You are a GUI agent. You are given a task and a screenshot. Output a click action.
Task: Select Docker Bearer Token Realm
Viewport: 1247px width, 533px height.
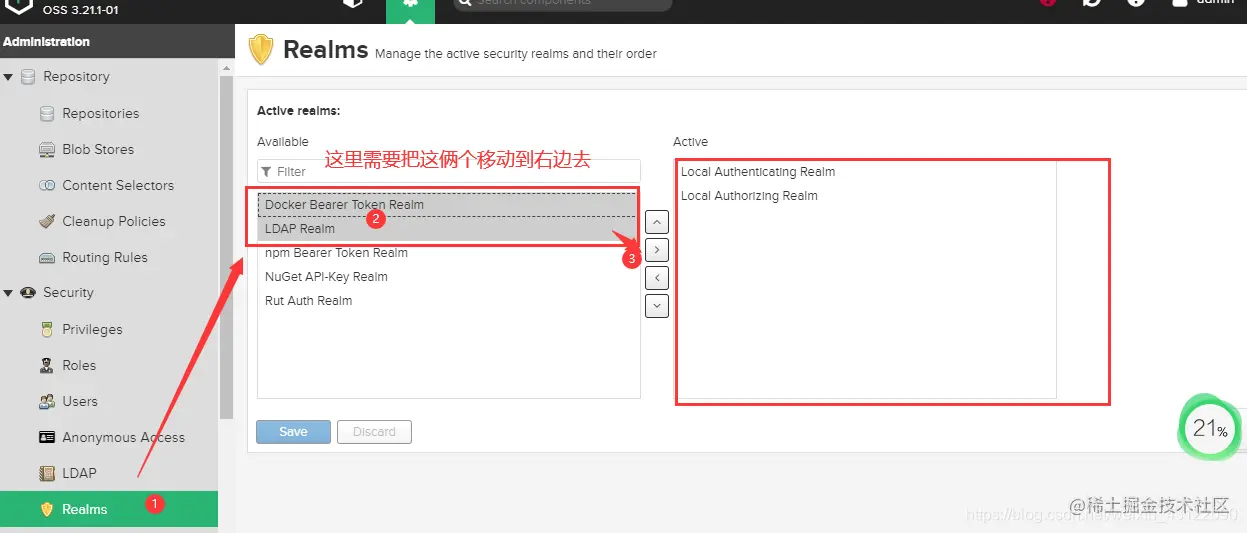point(448,205)
